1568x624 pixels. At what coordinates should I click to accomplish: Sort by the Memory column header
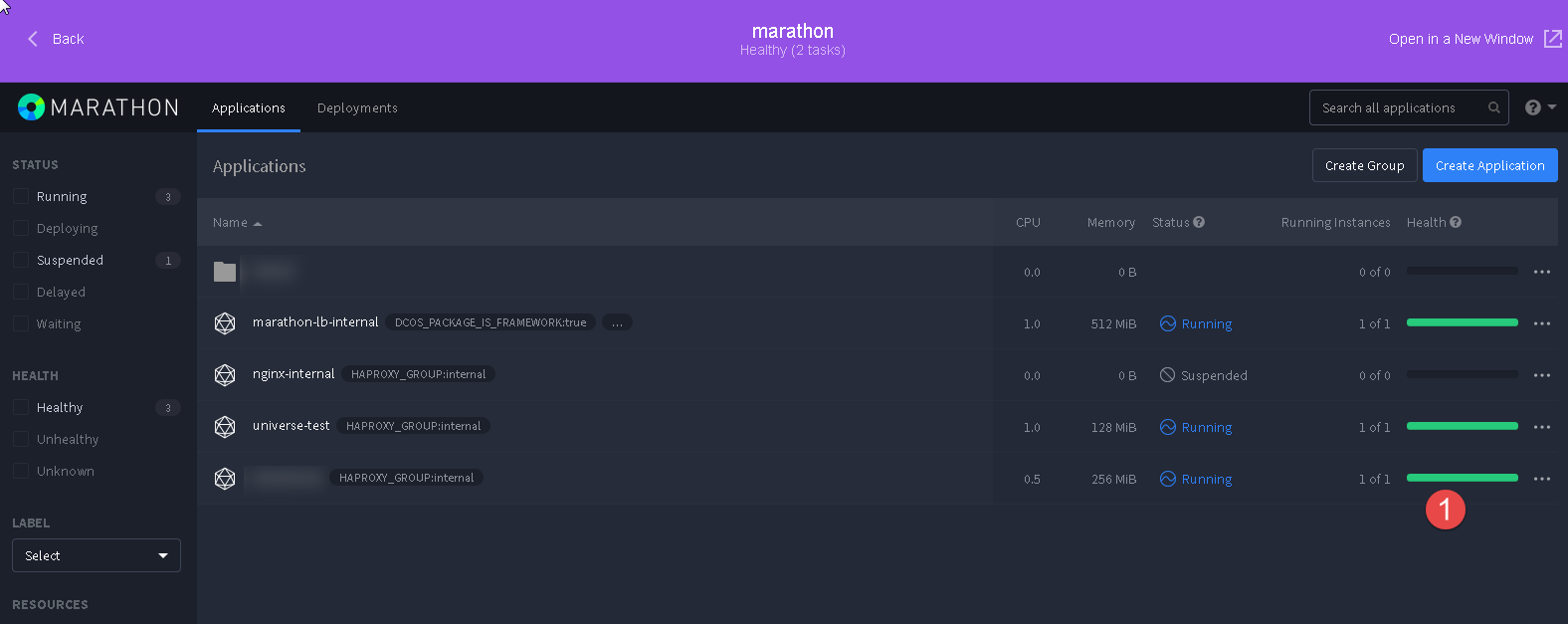1111,223
